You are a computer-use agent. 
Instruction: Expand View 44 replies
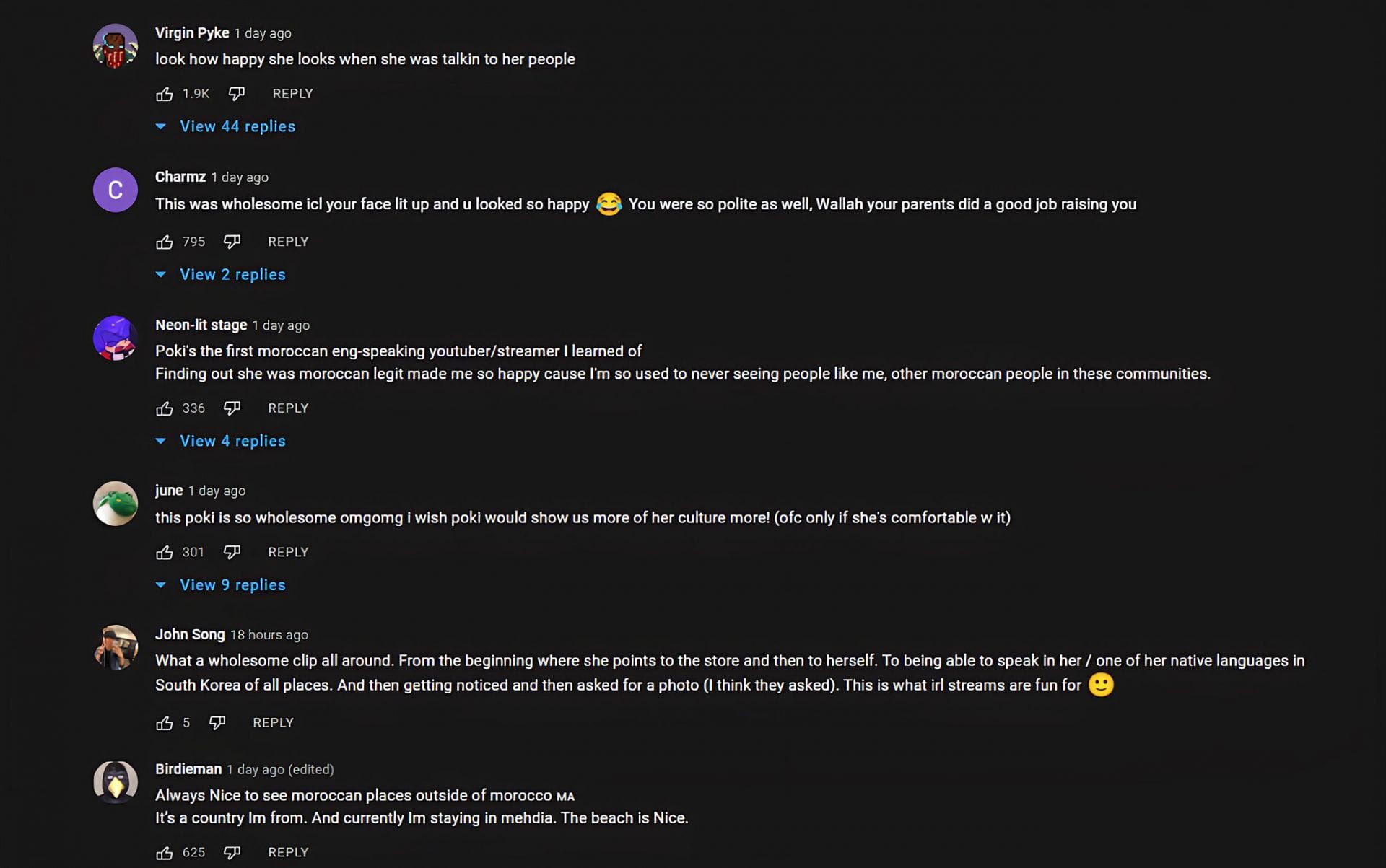237,126
